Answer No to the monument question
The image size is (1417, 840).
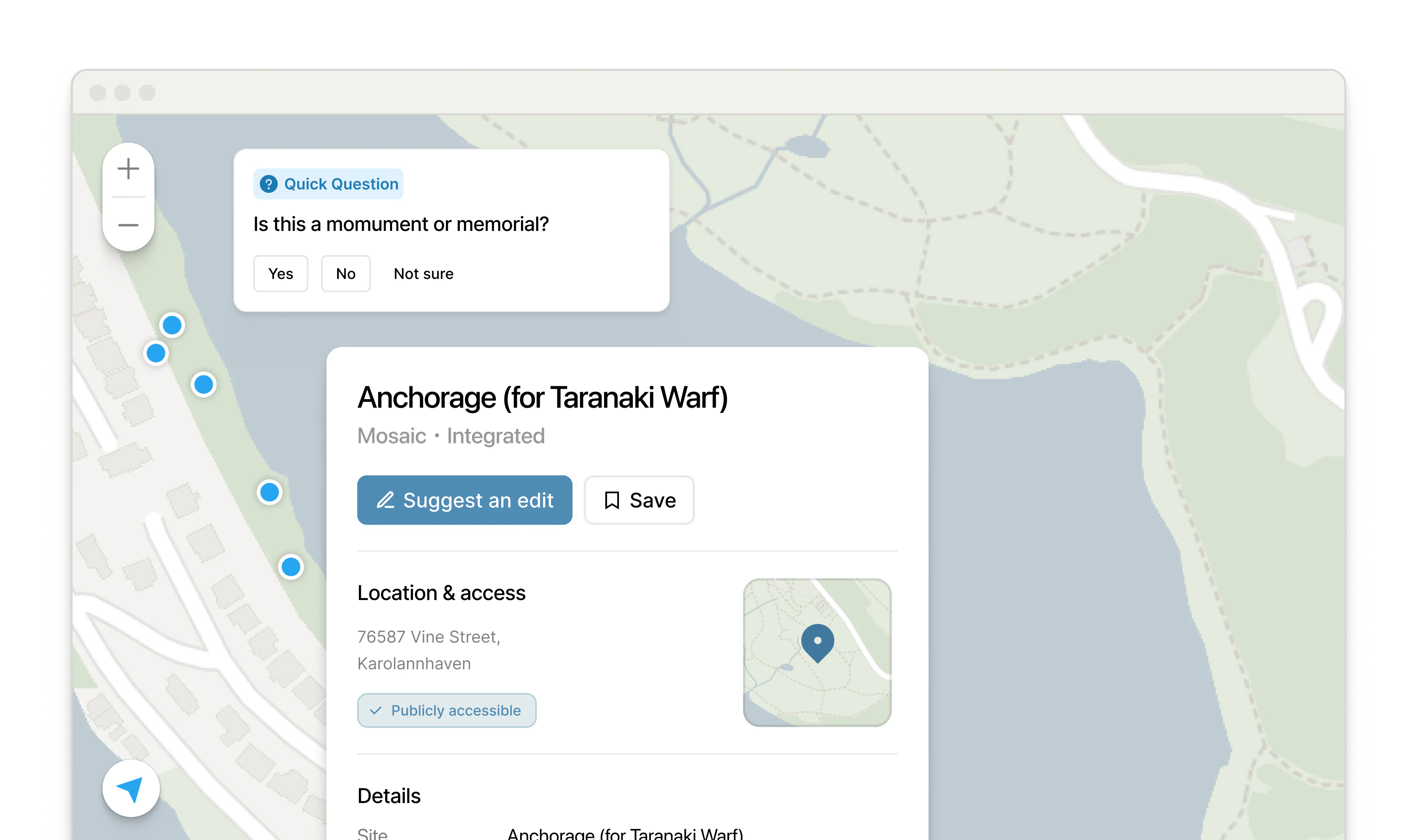click(x=346, y=274)
